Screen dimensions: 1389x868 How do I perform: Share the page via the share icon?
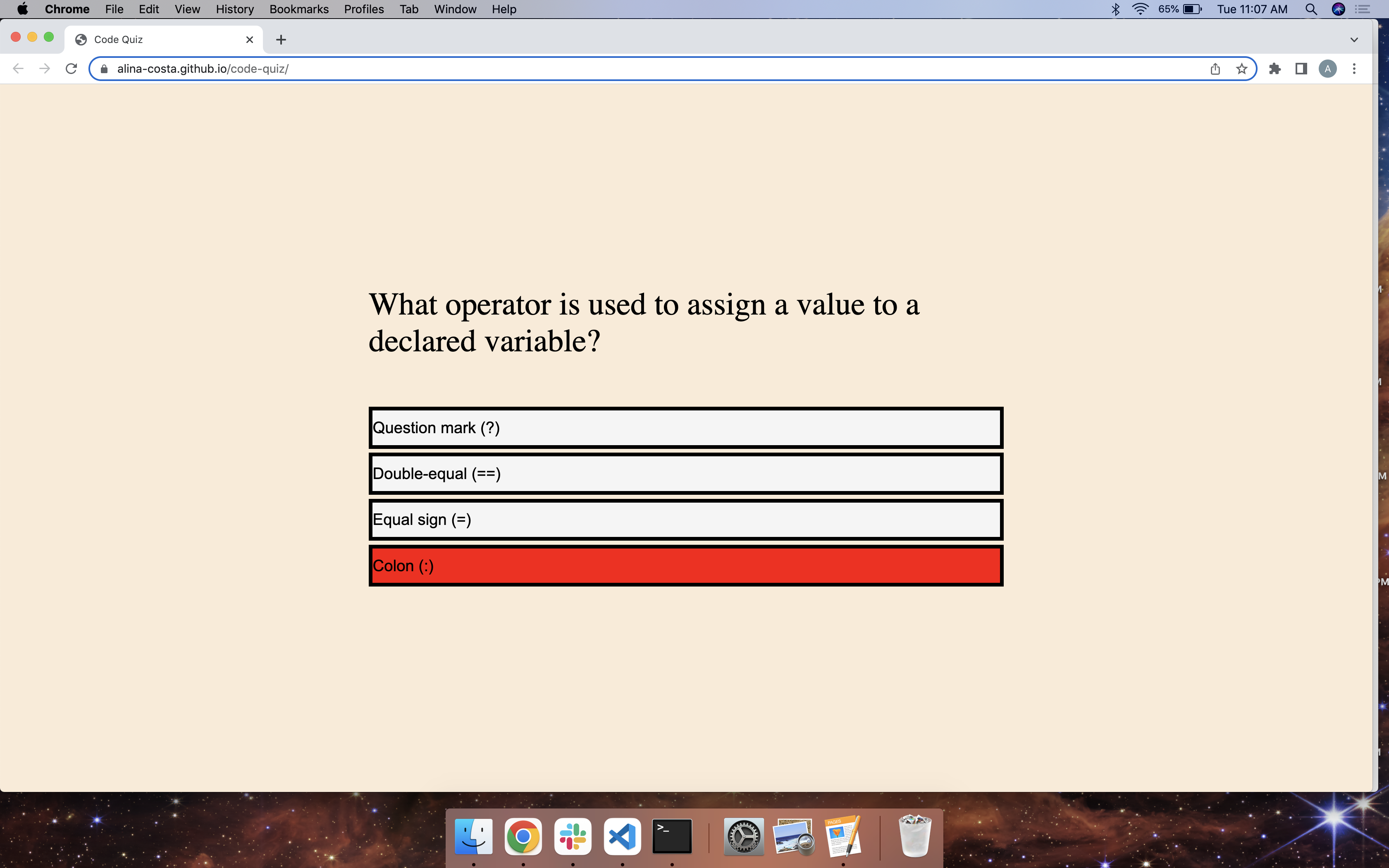(1215, 68)
